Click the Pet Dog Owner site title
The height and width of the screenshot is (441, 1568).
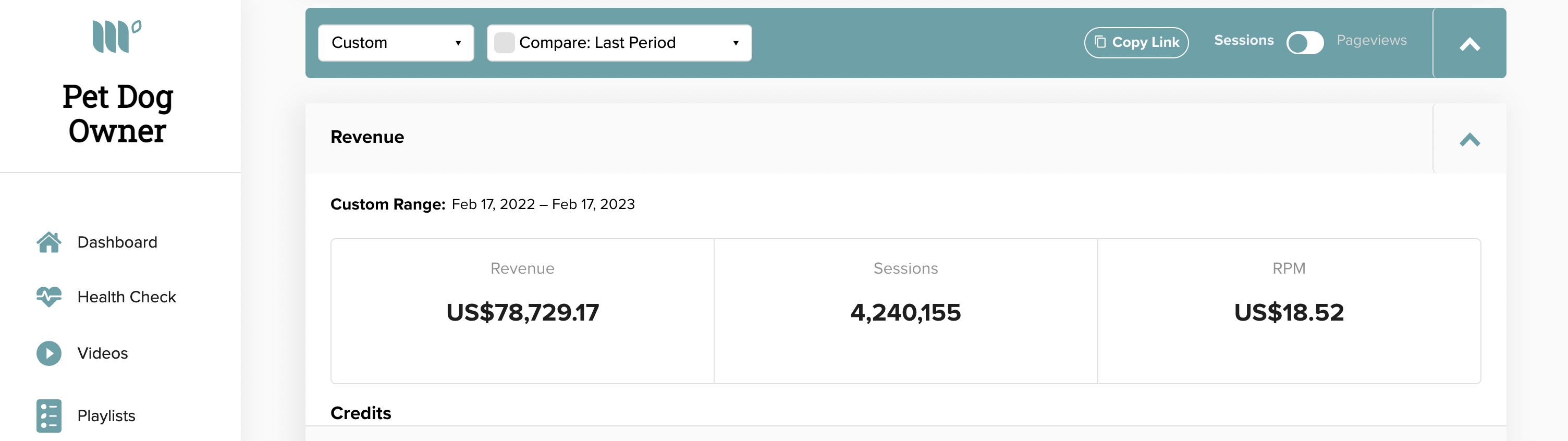point(117,114)
